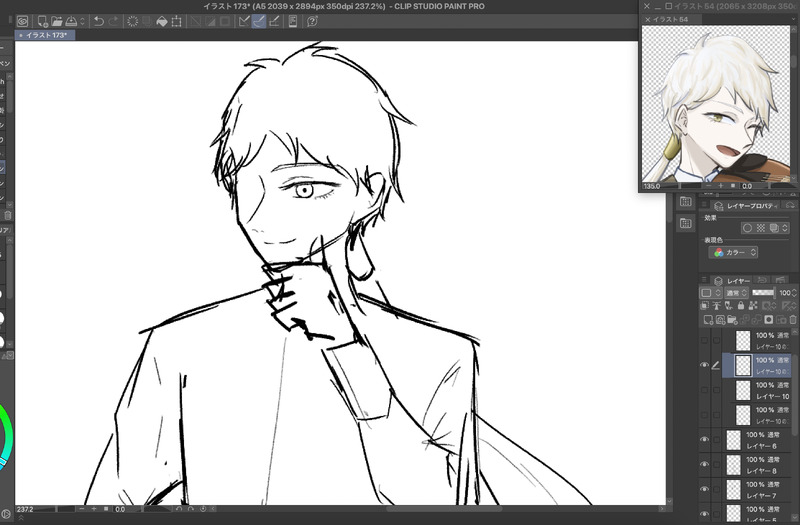The width and height of the screenshot is (800, 525).
Task: Click the scale/rotate transform icon
Action: point(177,21)
